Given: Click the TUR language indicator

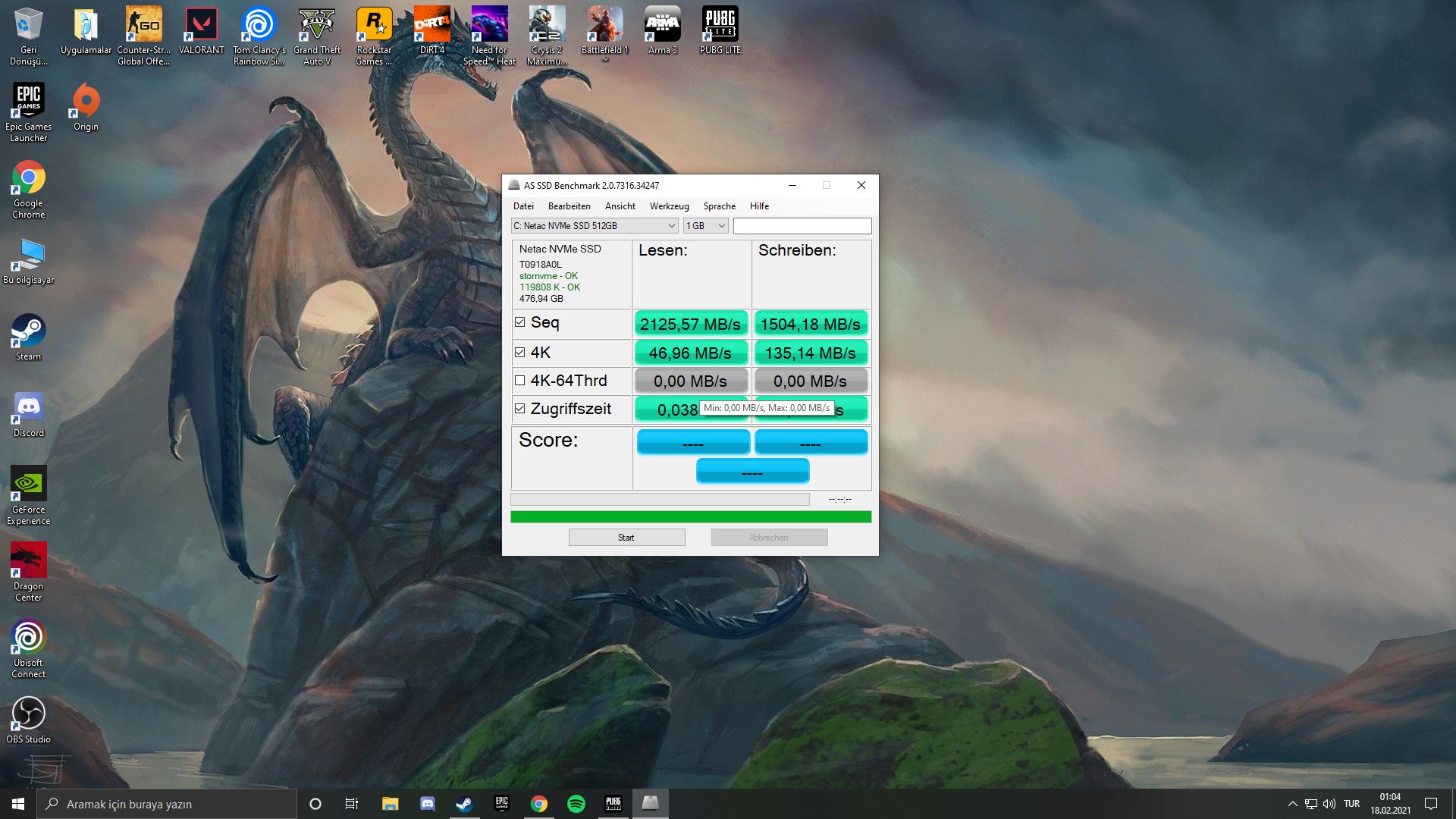Looking at the screenshot, I should pyautogui.click(x=1351, y=804).
